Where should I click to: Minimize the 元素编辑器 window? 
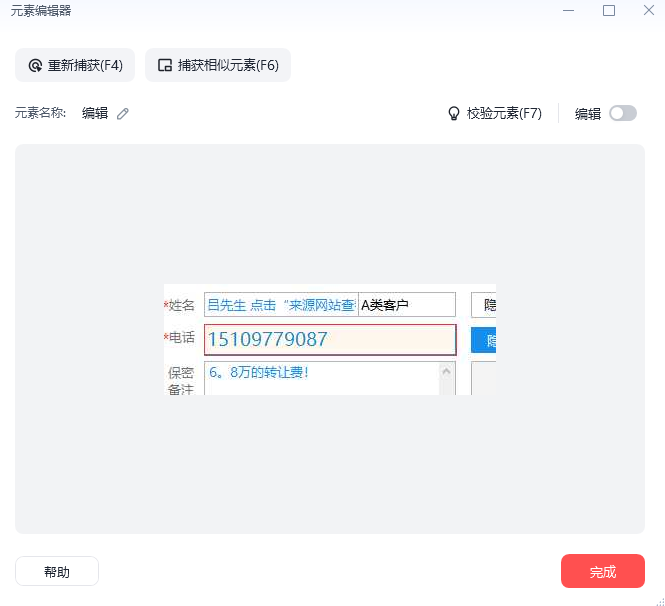[x=568, y=11]
